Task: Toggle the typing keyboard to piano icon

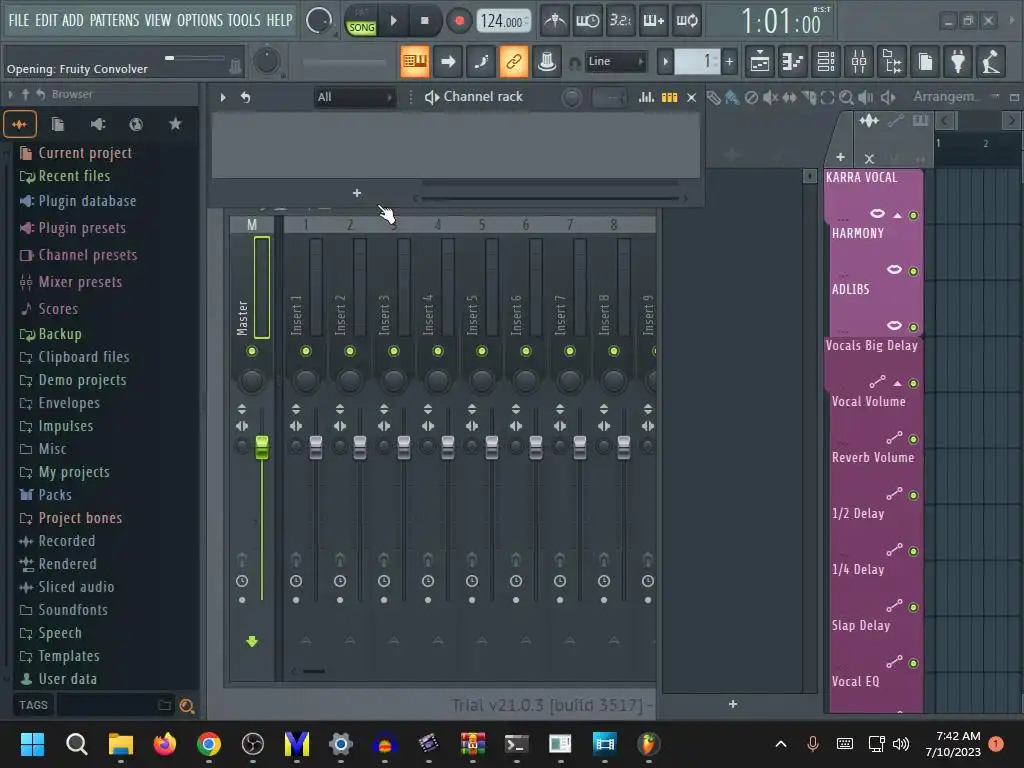Action: point(414,61)
